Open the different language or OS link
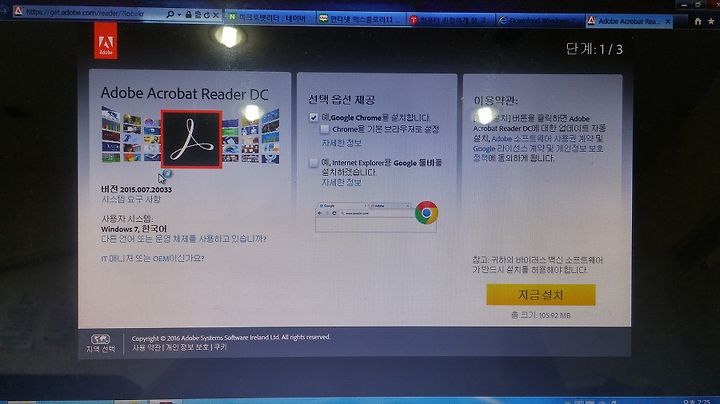This screenshot has height=404, width=720. (184, 239)
